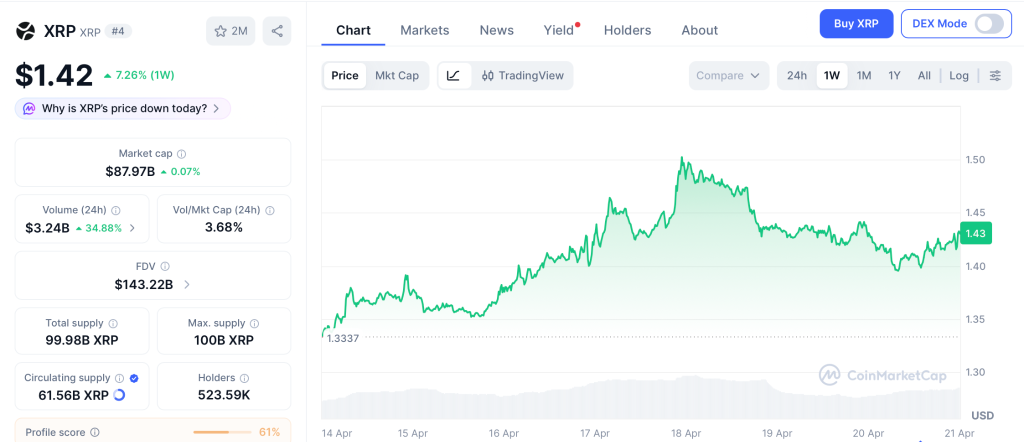Expand the Volume (24h) details arrow

[132, 228]
